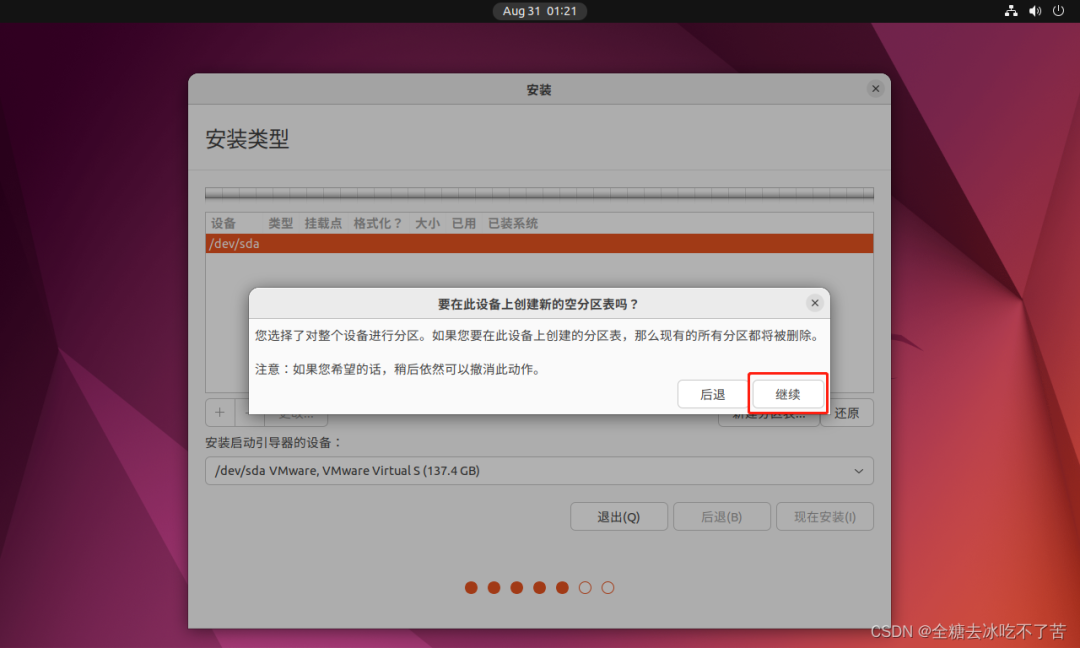Screen dimensions: 1080x648
Task: Click the 挂载点 column header
Action: coord(323,223)
